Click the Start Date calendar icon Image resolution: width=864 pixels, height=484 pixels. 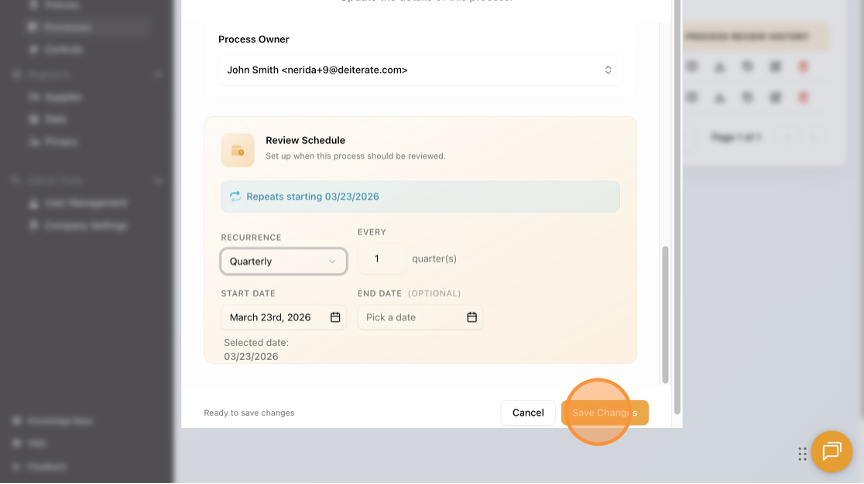(x=336, y=317)
